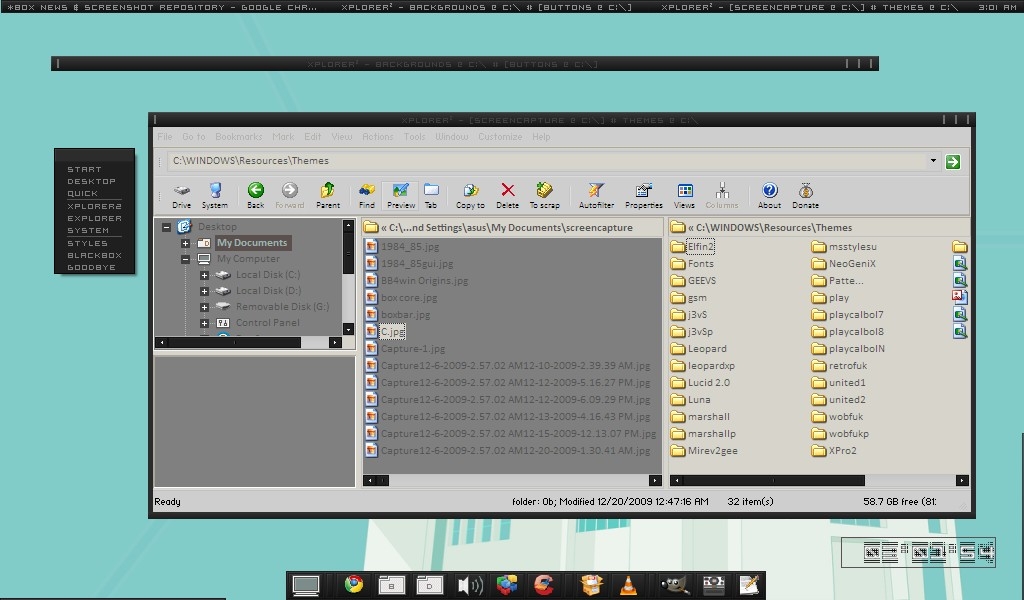Expand Removable Disk (G:) node
The height and width of the screenshot is (600, 1024).
[x=204, y=307]
